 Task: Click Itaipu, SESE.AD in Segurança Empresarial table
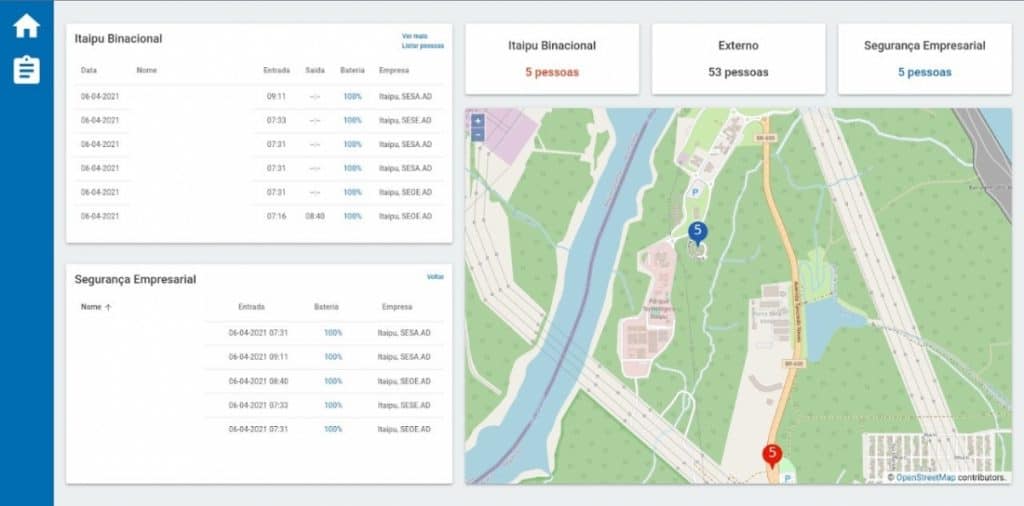(x=404, y=405)
